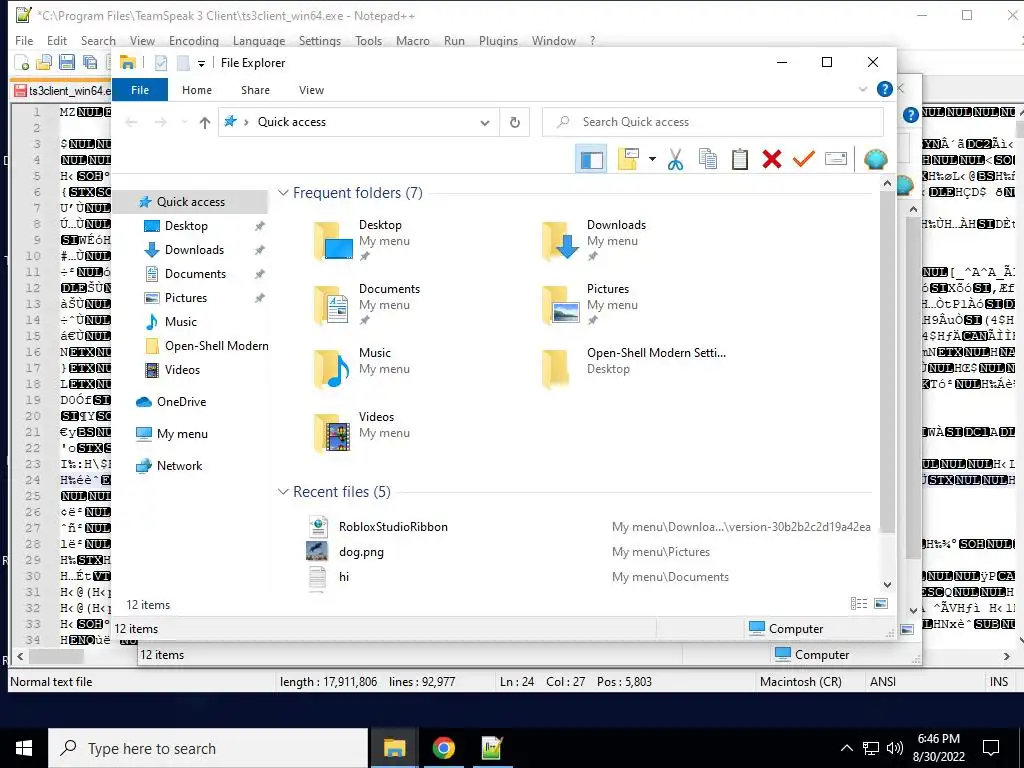The width and height of the screenshot is (1024, 768).
Task: Select My menu in the navigation pane
Action: pyautogui.click(x=182, y=434)
